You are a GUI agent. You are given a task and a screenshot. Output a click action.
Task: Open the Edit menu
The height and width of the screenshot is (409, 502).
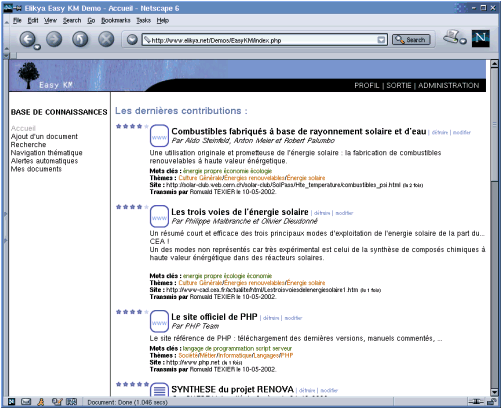tap(33, 21)
